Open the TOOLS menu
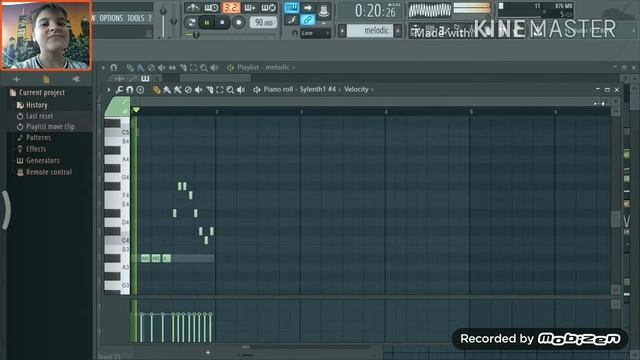The image size is (640, 360). [136, 18]
